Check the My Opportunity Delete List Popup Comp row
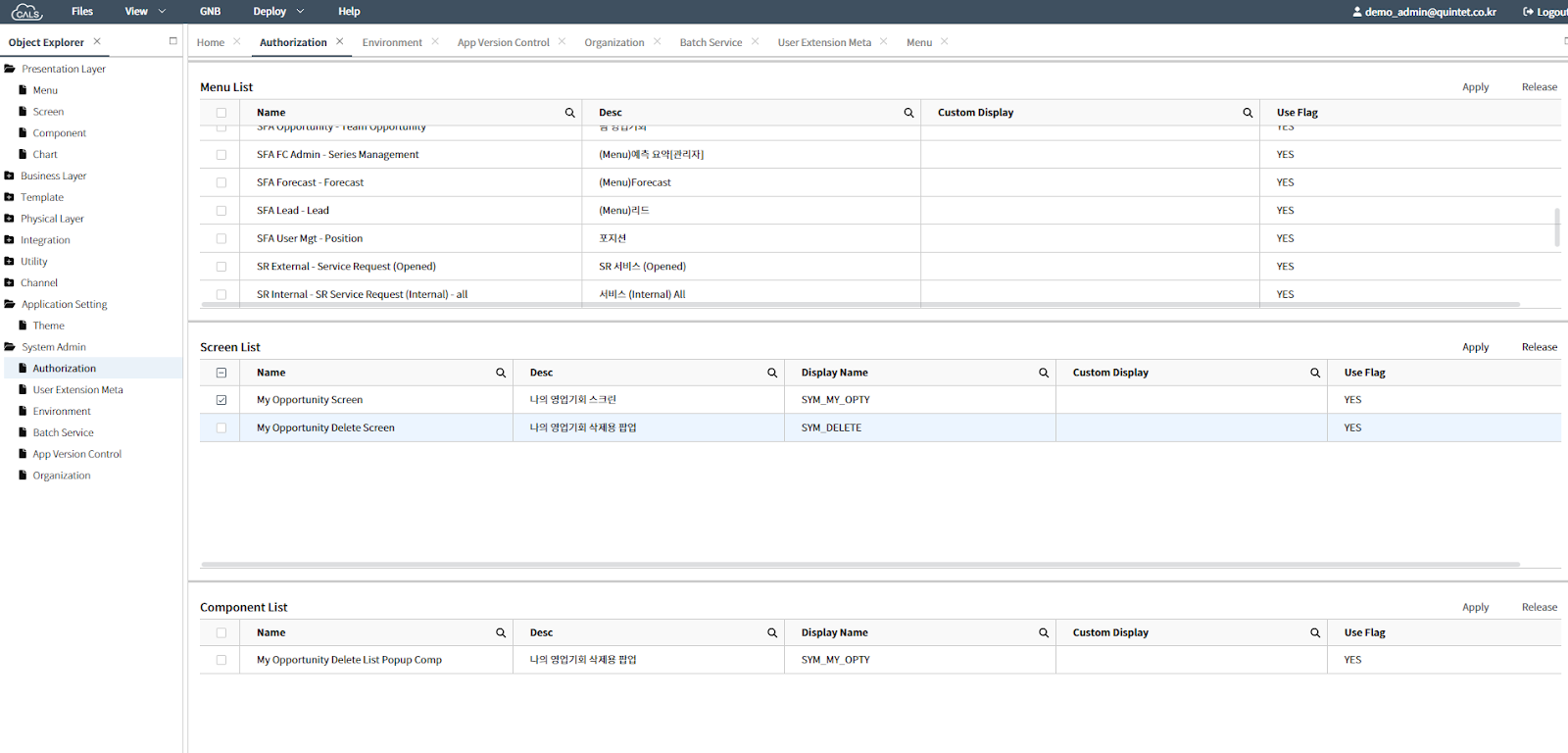This screenshot has width=1568, height=753. coord(221,661)
